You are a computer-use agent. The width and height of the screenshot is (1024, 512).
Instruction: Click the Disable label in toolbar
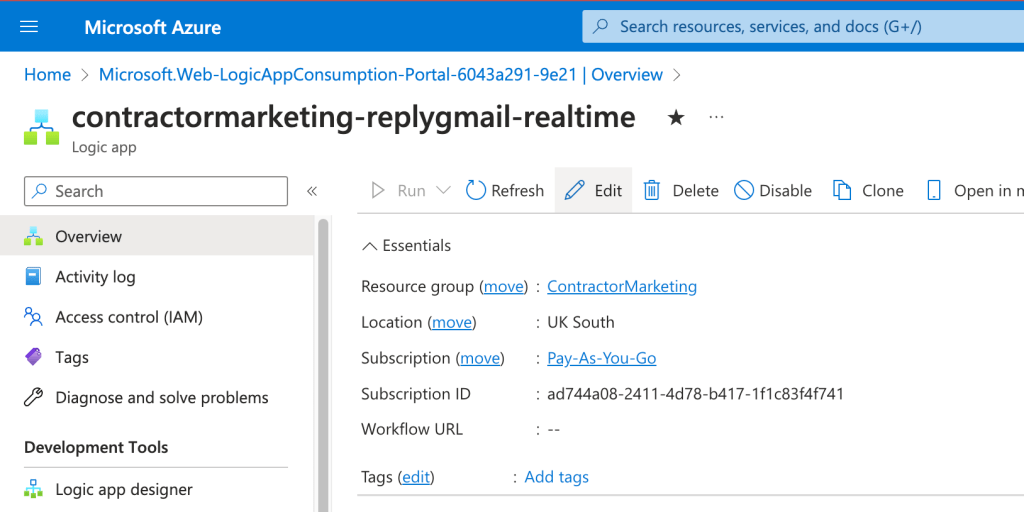[x=785, y=191]
